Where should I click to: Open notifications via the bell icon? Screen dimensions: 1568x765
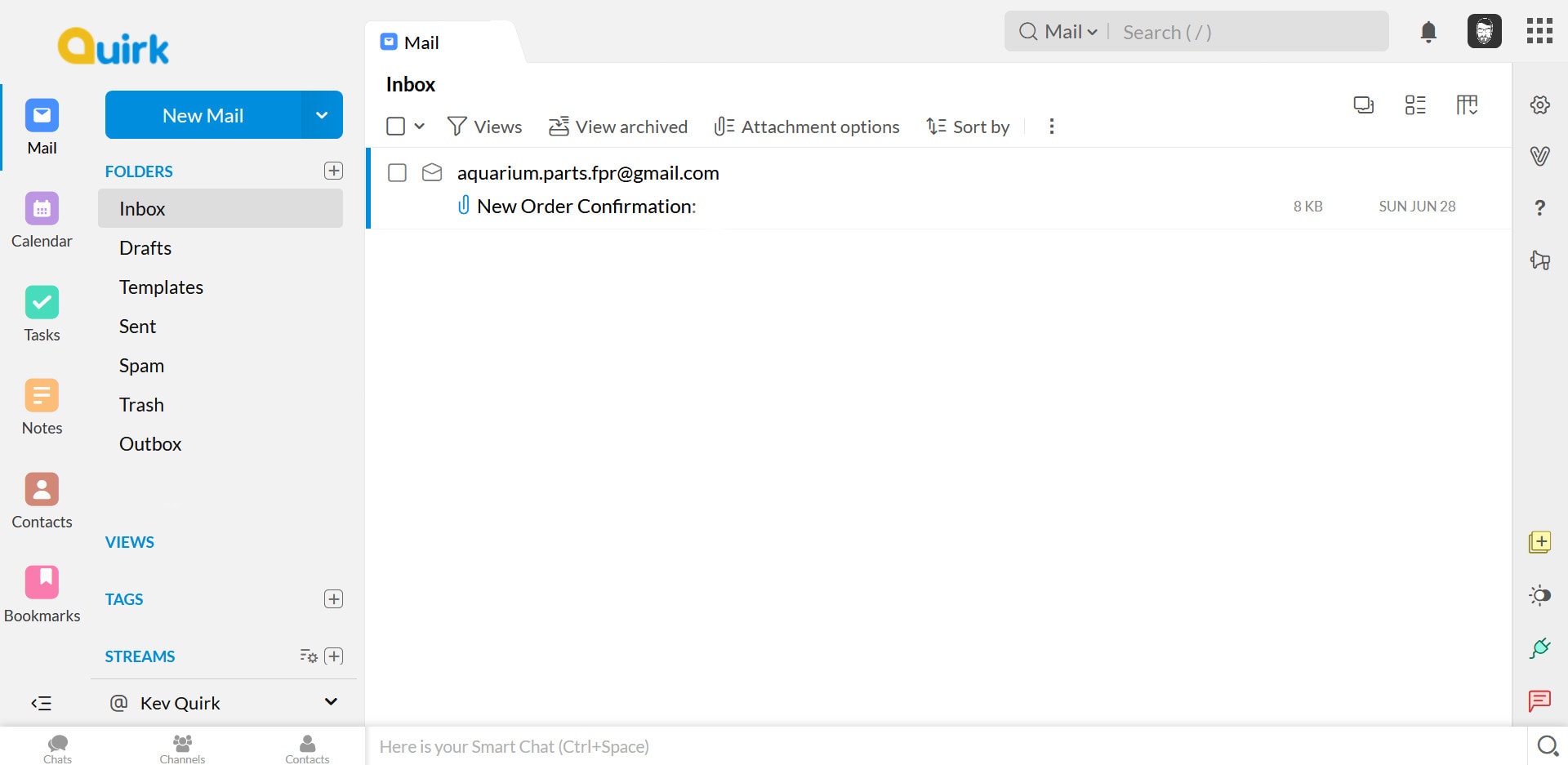(1428, 32)
